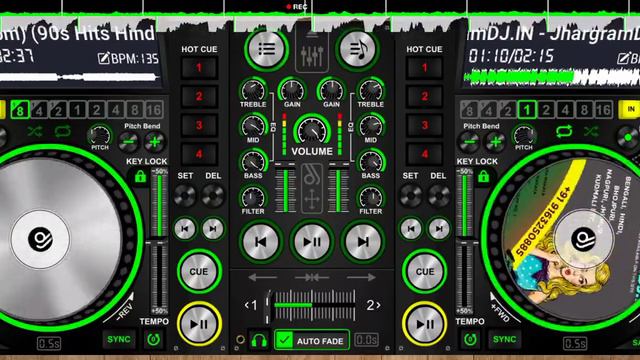Click right deck pitch bend plus

496,142
